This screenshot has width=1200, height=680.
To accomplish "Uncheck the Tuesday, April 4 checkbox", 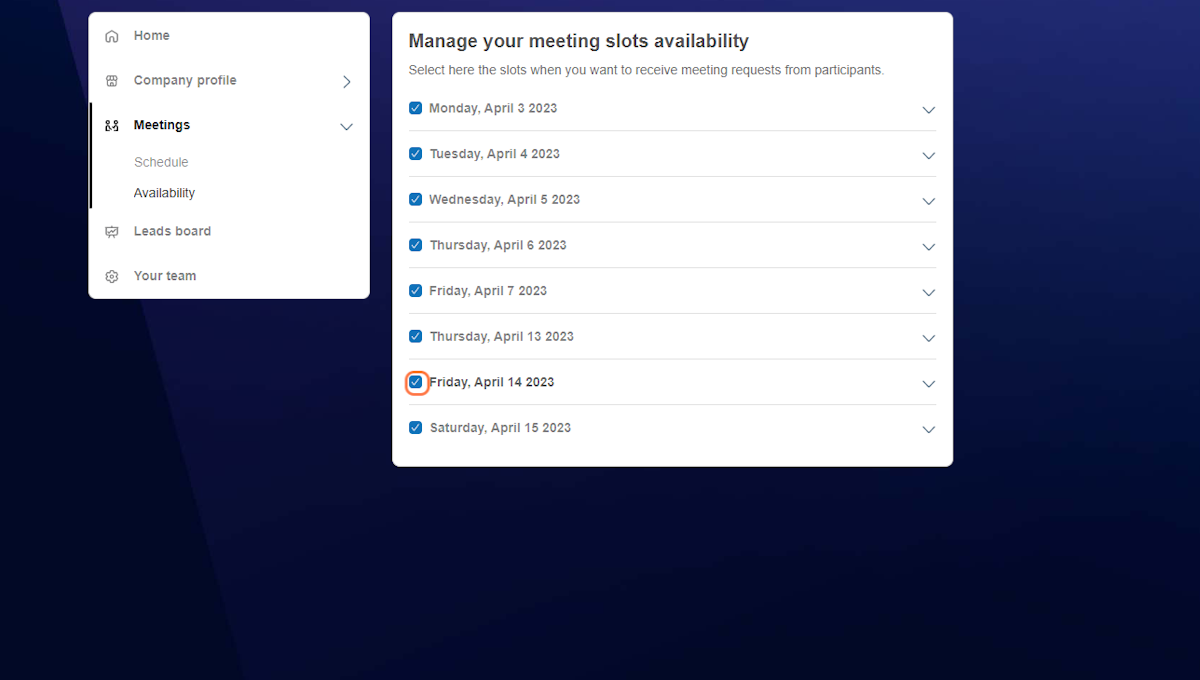I will [x=415, y=153].
